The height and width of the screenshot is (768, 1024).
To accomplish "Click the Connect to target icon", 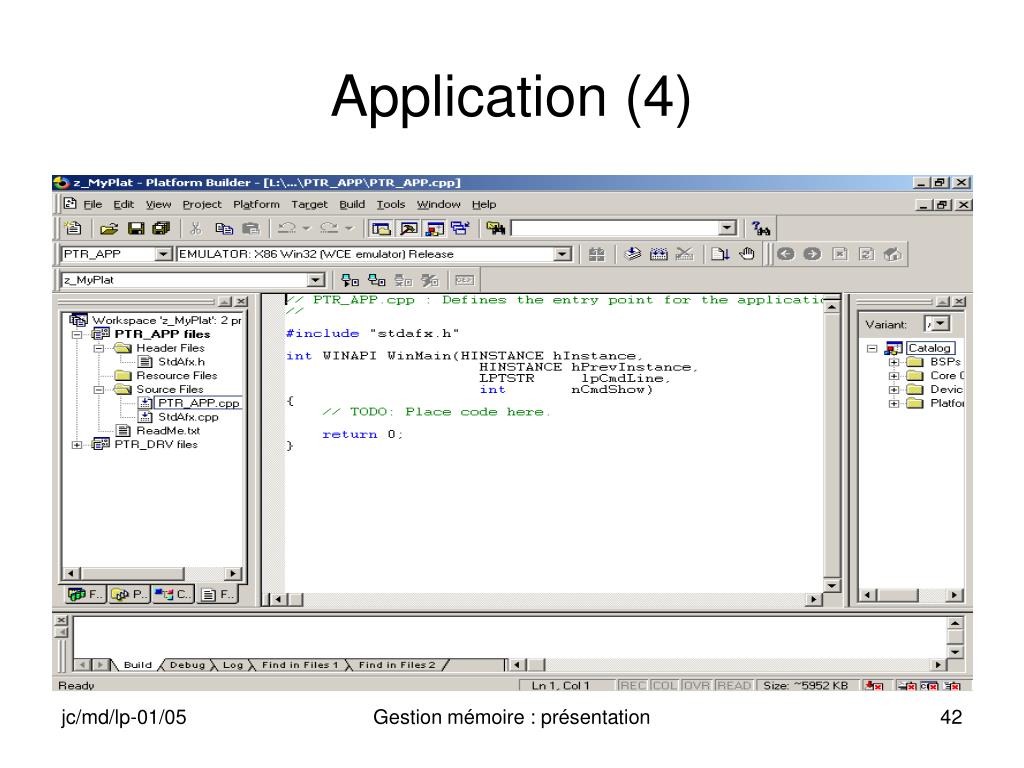I will coord(377,280).
